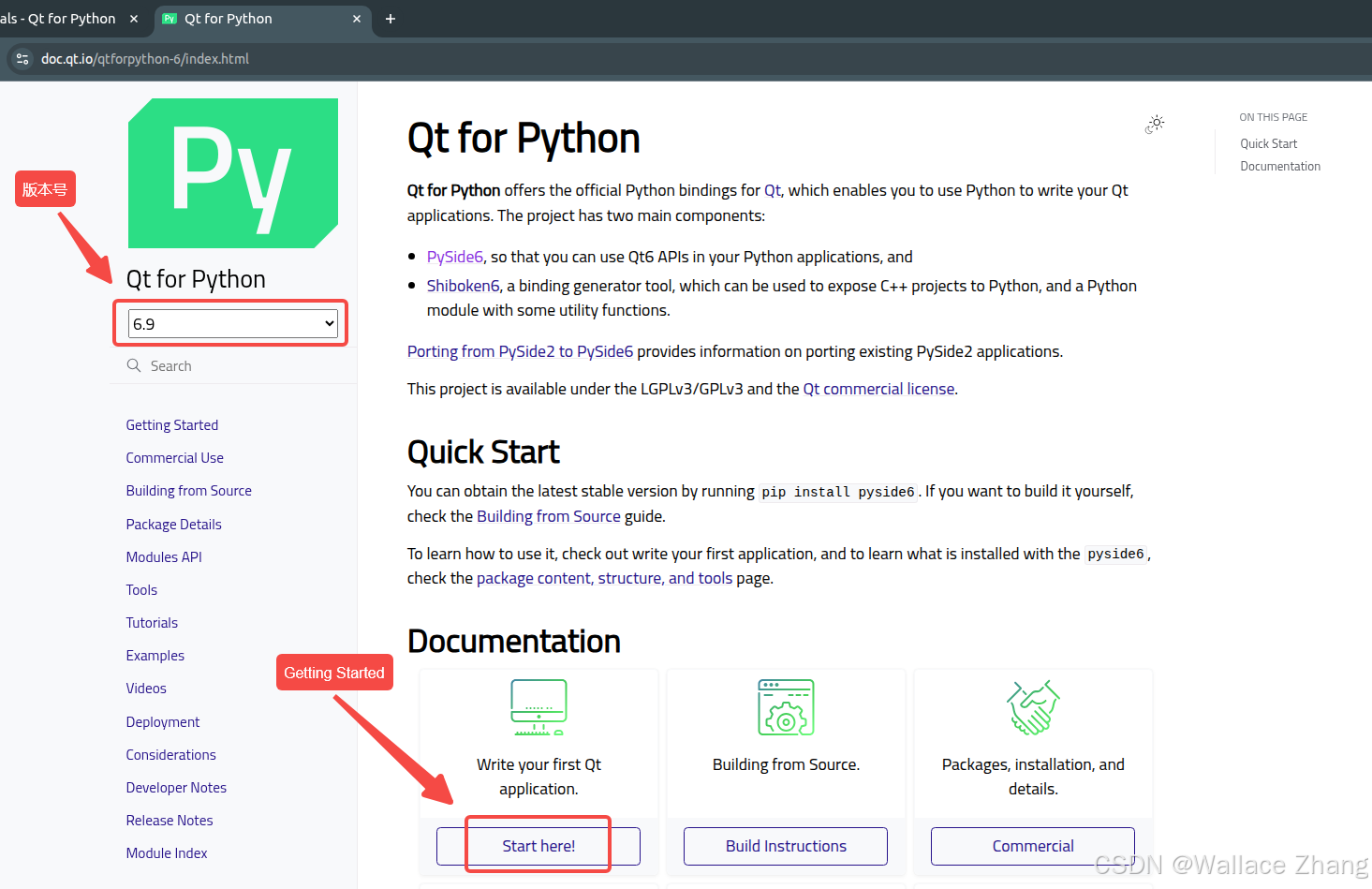Click 'Packages, installation, and details.' text
Image resolution: width=1372 pixels, height=889 pixels.
click(1033, 777)
